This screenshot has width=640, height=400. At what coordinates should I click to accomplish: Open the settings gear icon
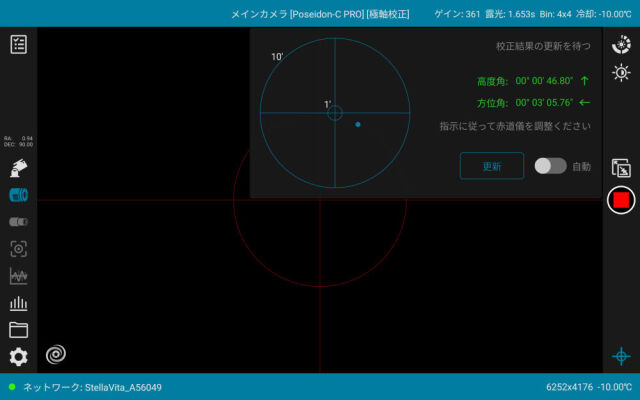(x=18, y=357)
